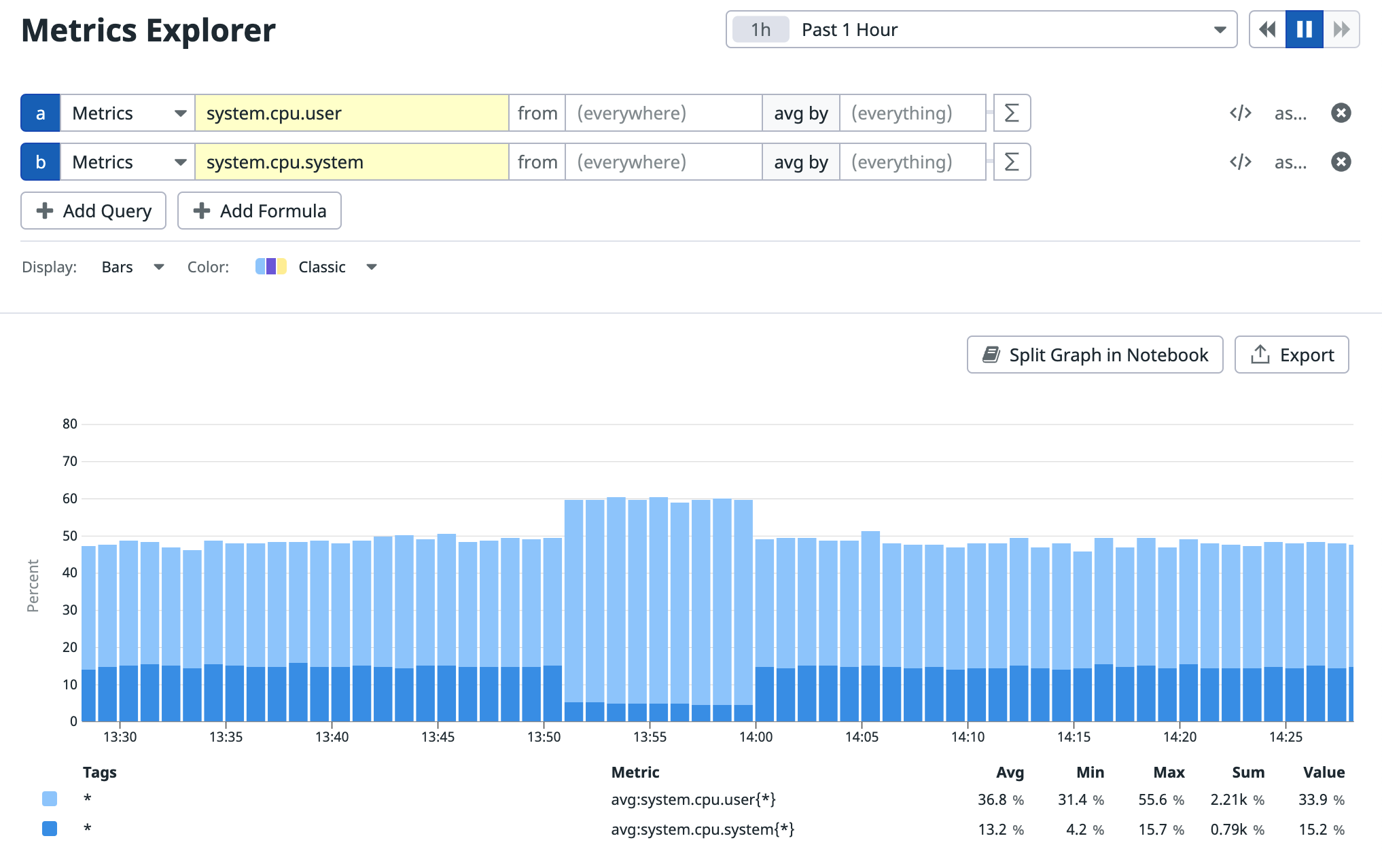Click the fast-forward time range icon
Image resolution: width=1382 pixels, height=868 pixels.
click(1341, 29)
